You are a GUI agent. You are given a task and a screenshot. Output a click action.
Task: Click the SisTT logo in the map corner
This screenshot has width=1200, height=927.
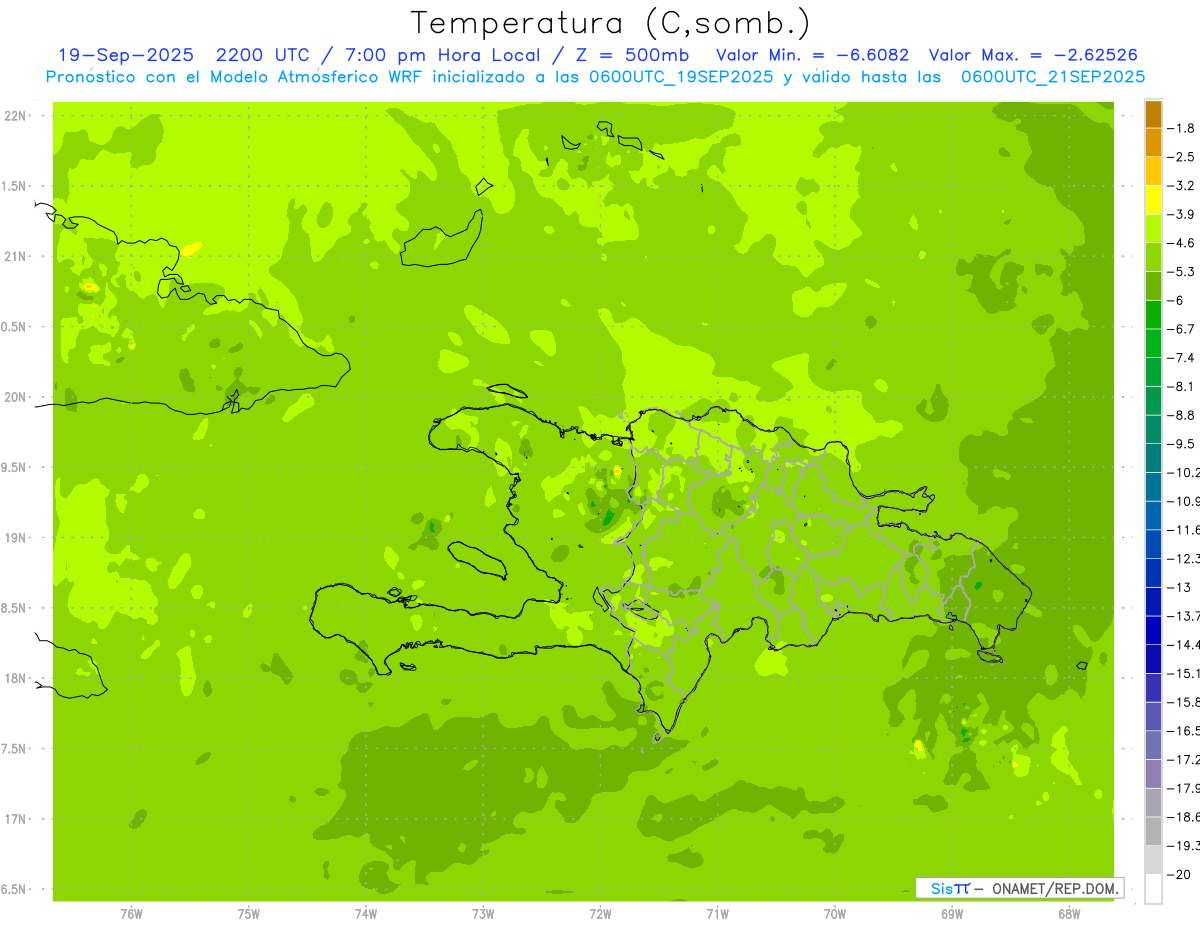point(950,888)
